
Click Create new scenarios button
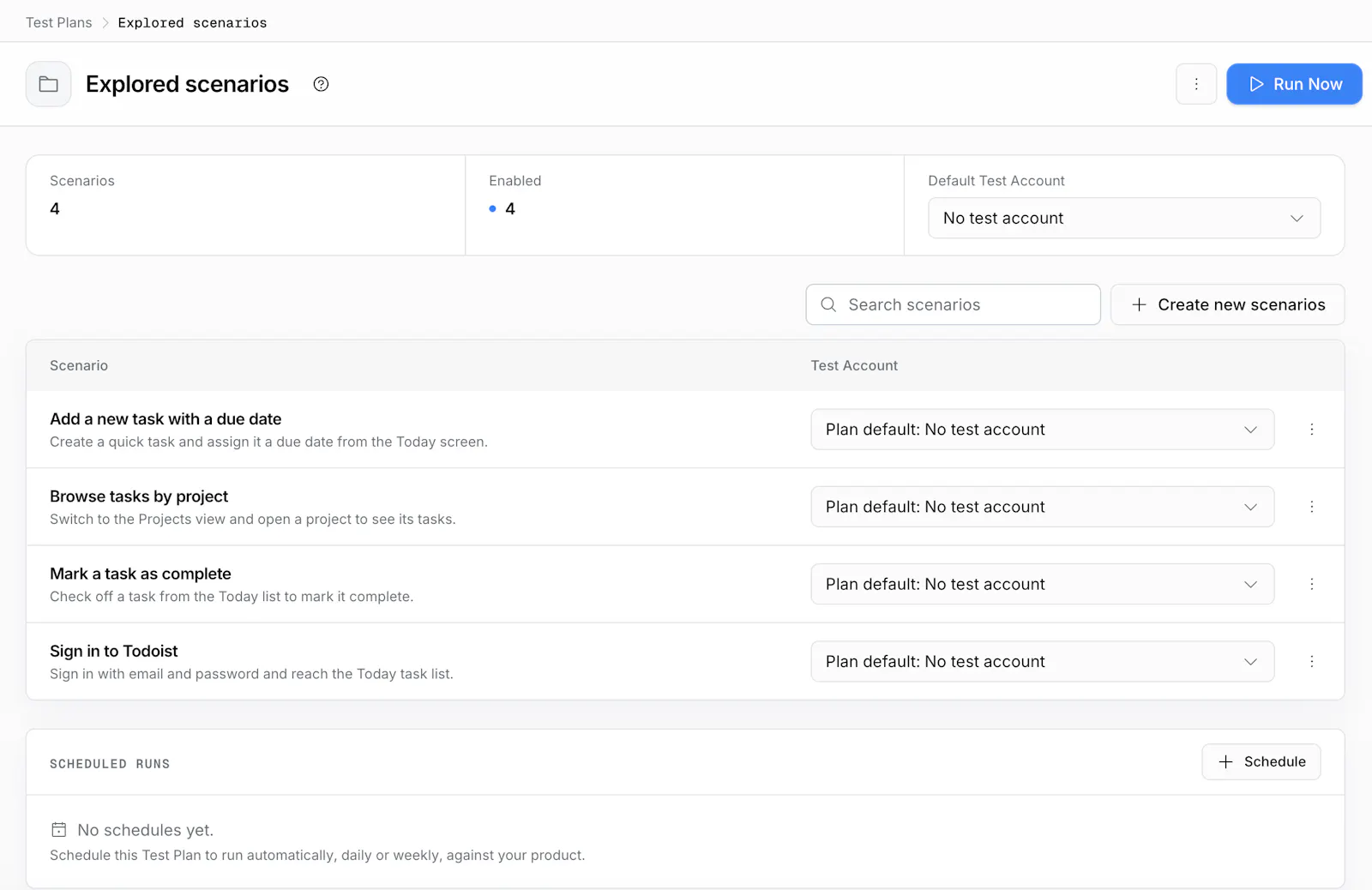click(x=1227, y=304)
